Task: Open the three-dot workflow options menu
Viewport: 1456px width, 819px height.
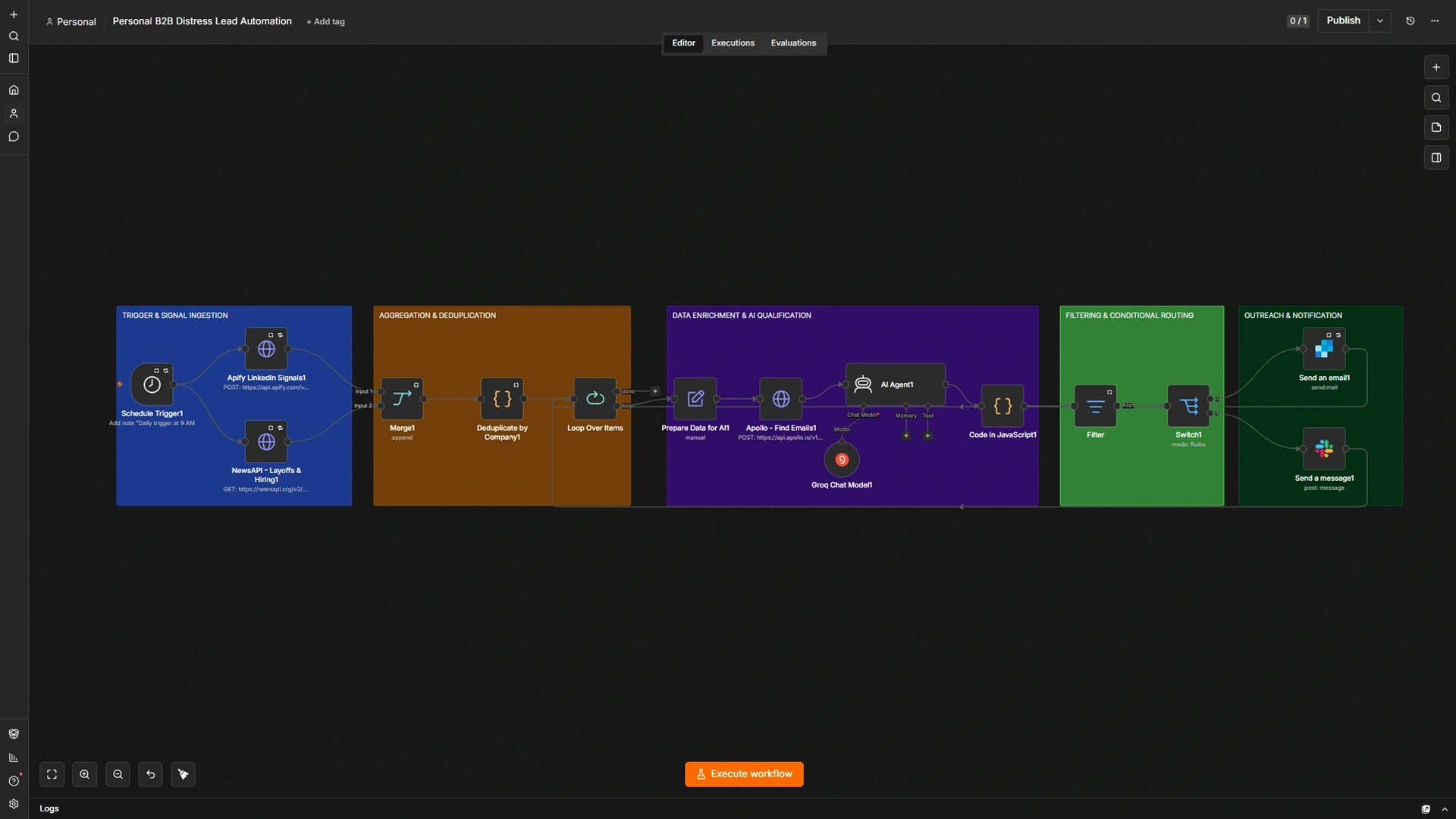Action: point(1435,21)
